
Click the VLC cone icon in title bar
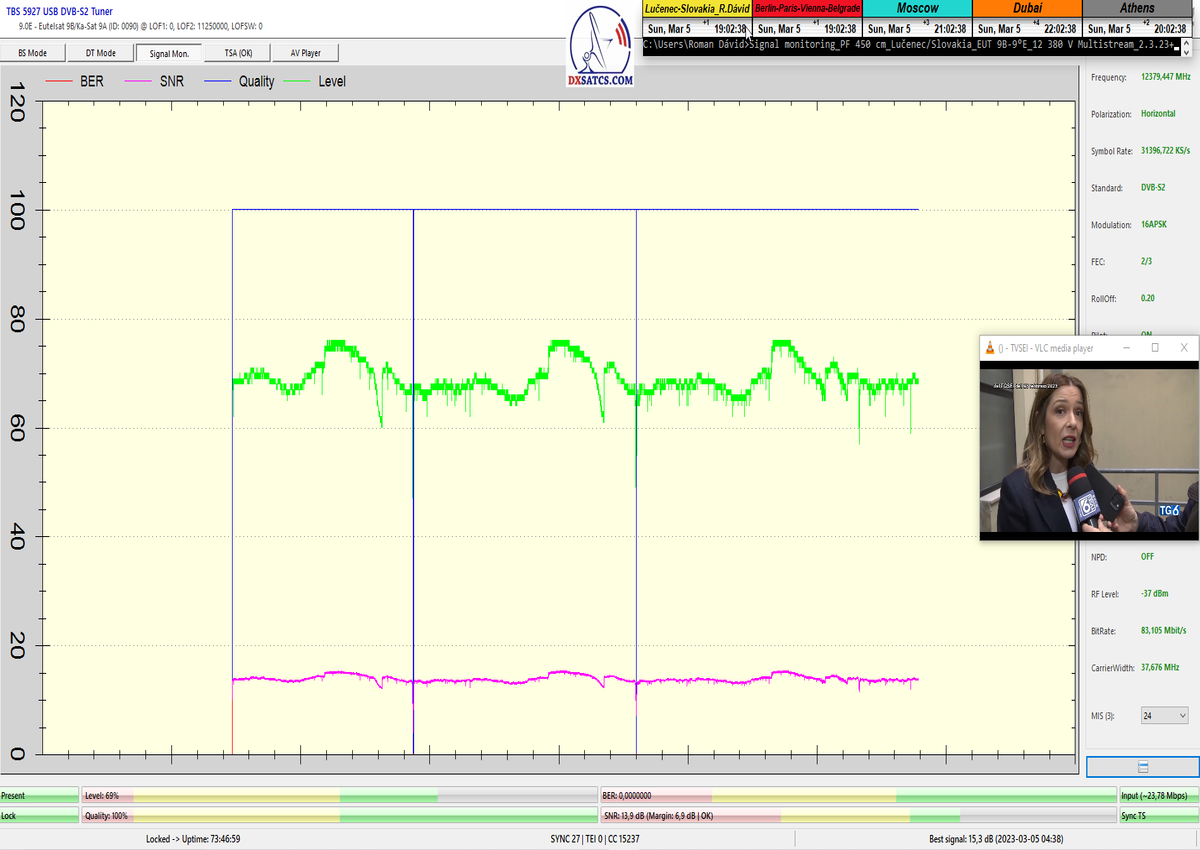tap(990, 348)
